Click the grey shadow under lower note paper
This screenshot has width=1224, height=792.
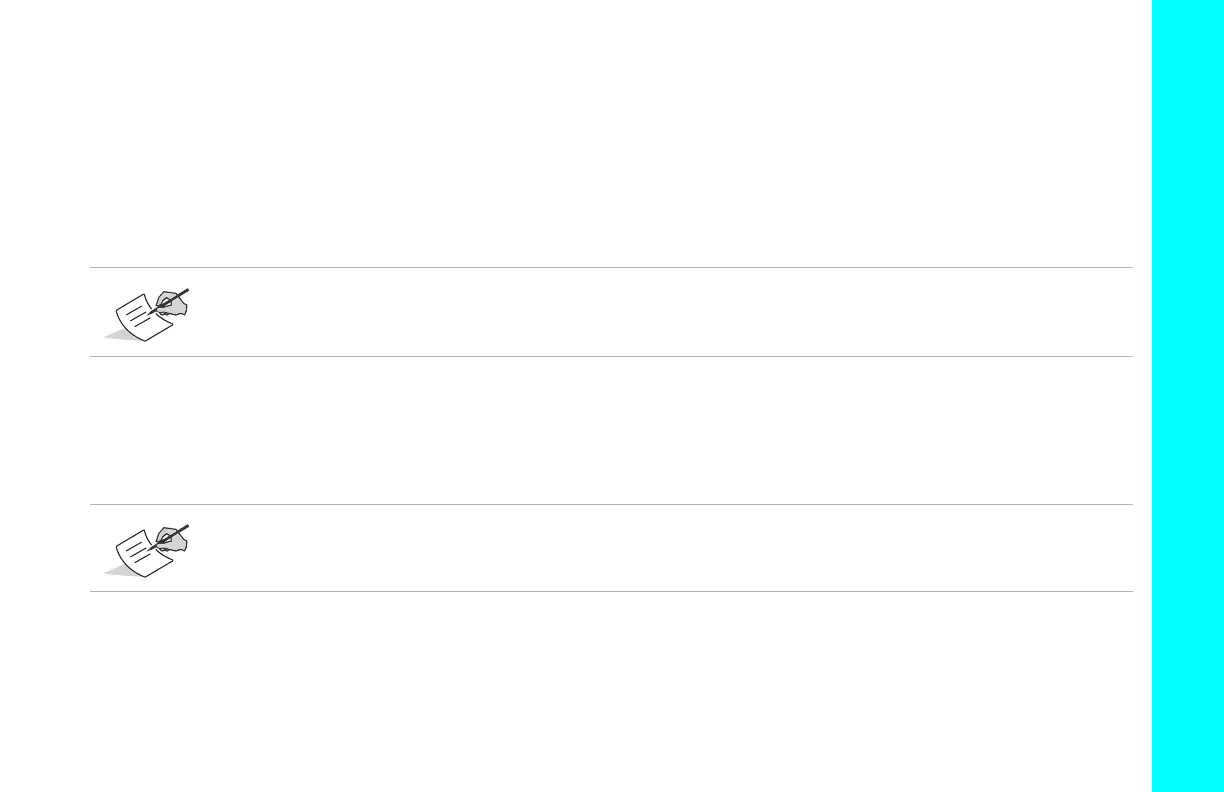(x=115, y=572)
